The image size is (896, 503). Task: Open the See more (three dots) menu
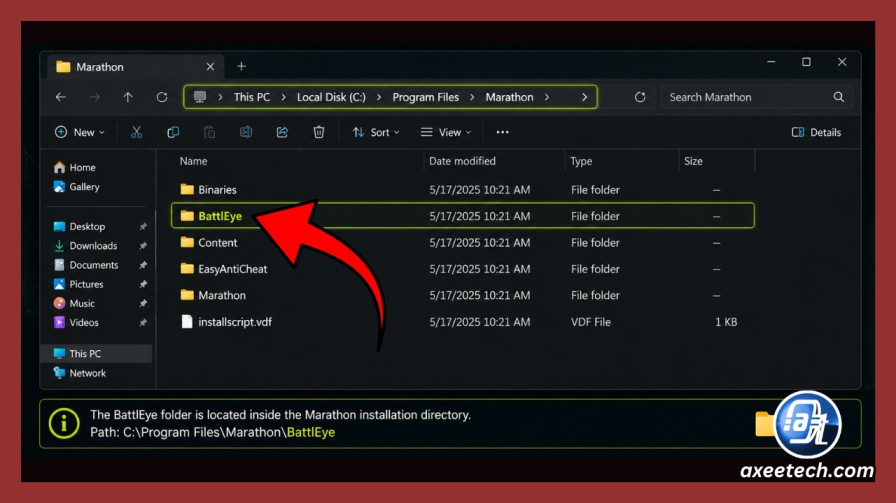(502, 132)
